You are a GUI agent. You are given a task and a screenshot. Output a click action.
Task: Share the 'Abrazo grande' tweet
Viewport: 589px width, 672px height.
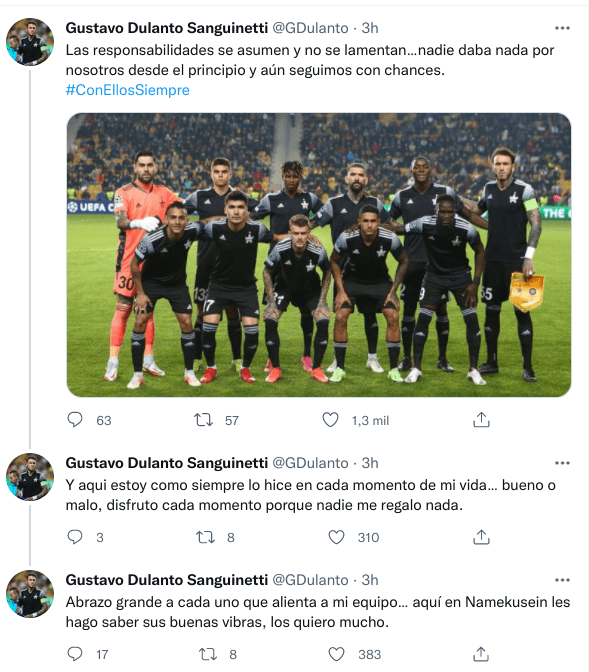481,654
